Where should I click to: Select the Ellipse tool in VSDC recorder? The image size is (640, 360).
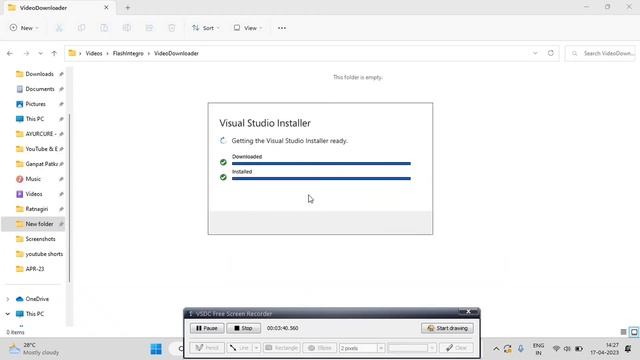(x=320, y=348)
